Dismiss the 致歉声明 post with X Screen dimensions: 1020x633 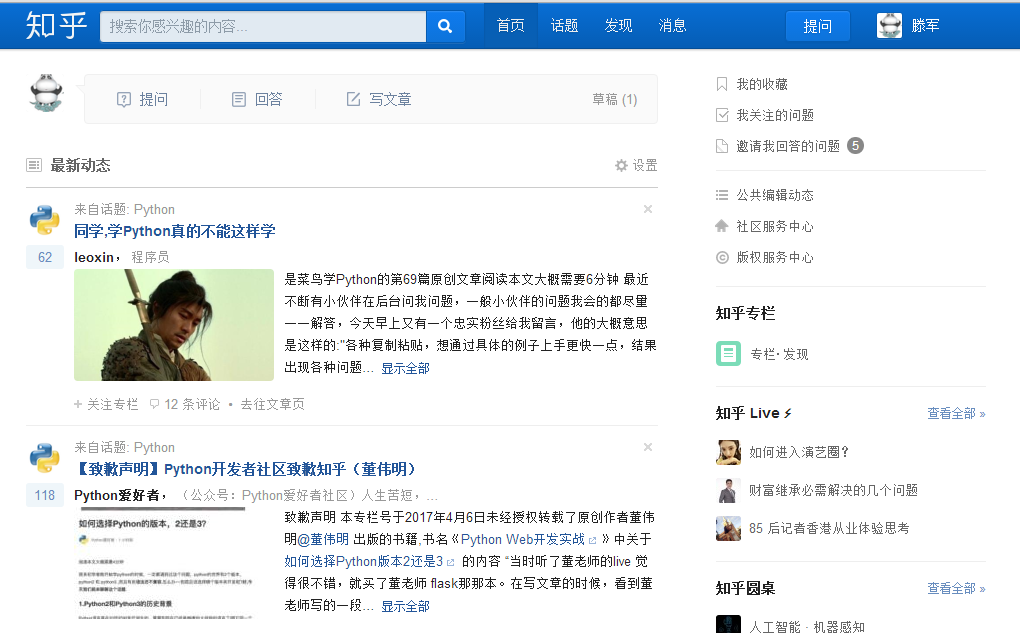point(648,447)
